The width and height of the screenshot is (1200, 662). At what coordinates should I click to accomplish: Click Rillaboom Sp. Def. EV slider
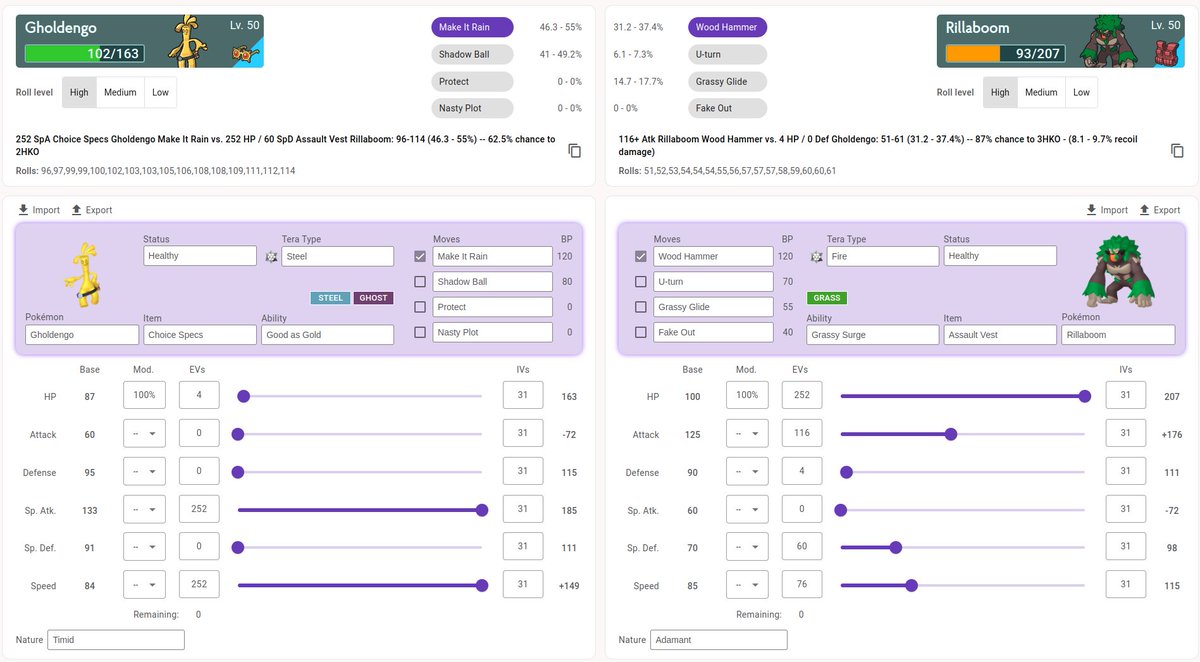962,547
